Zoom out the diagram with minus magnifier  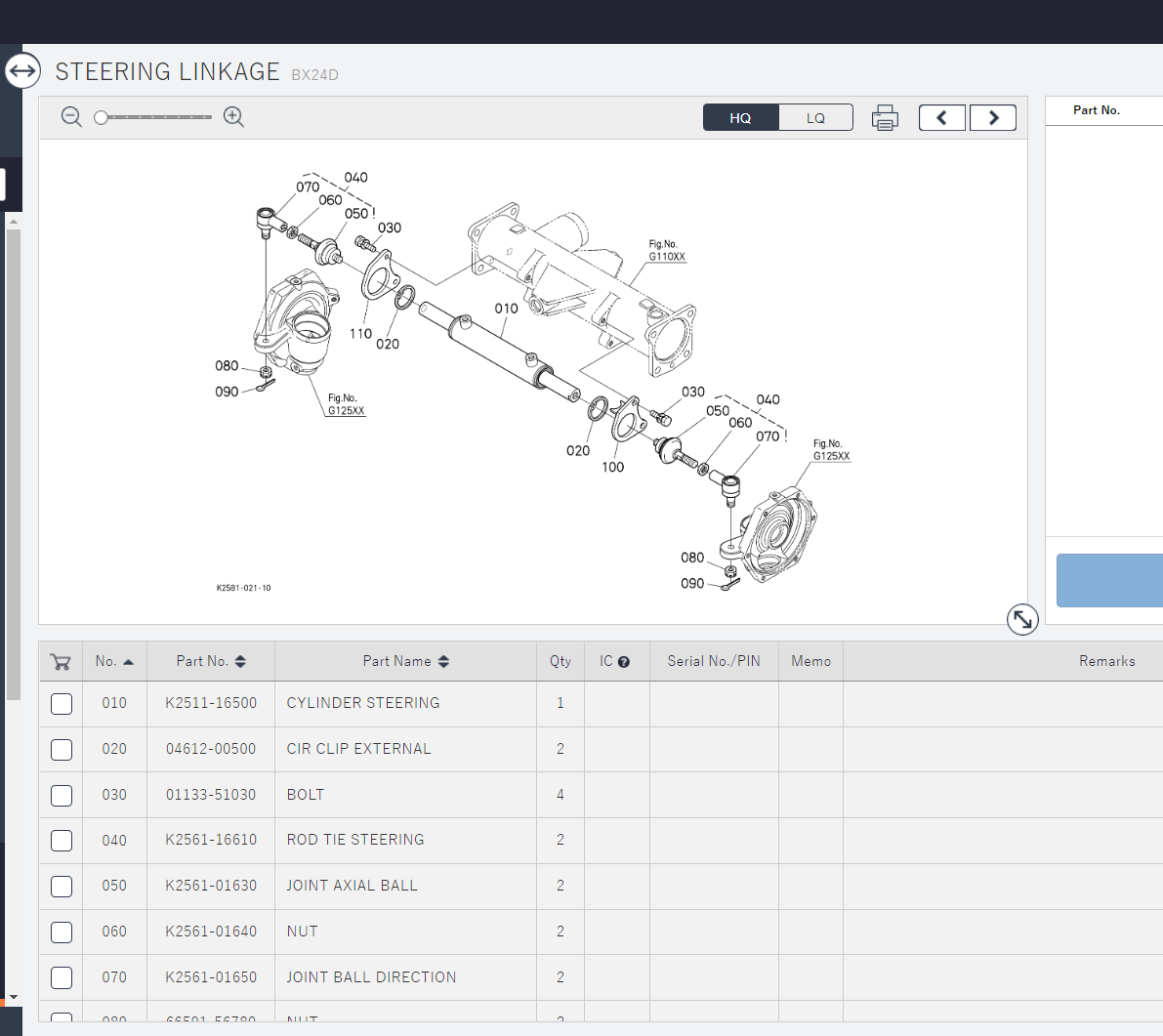click(71, 116)
